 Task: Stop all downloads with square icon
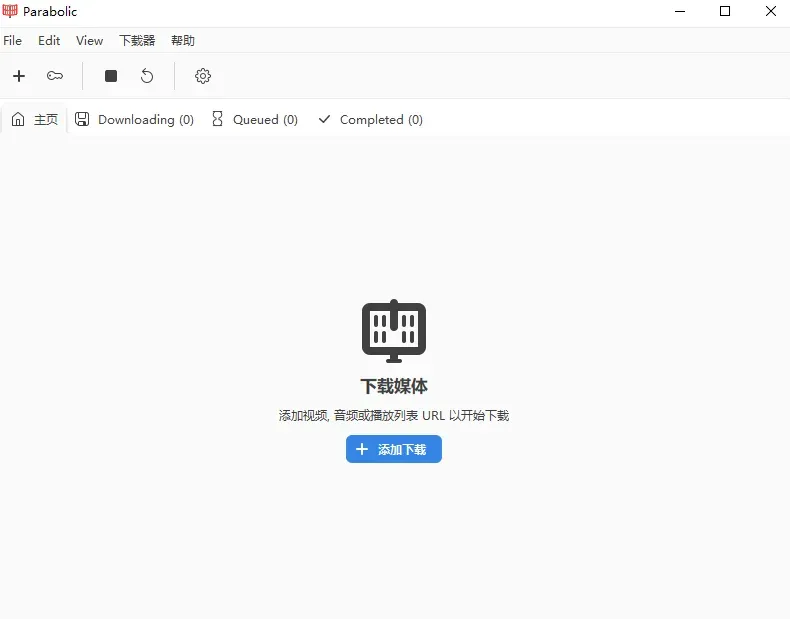pyautogui.click(x=111, y=76)
